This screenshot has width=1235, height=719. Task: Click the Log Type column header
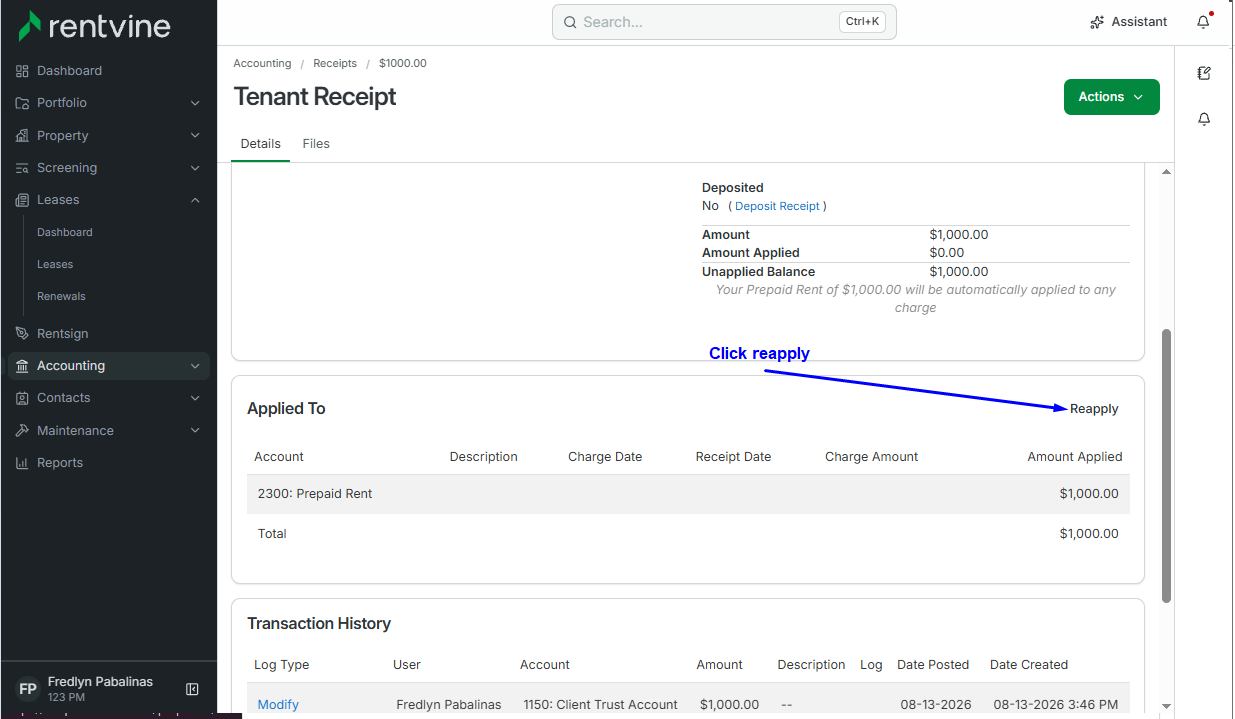281,665
